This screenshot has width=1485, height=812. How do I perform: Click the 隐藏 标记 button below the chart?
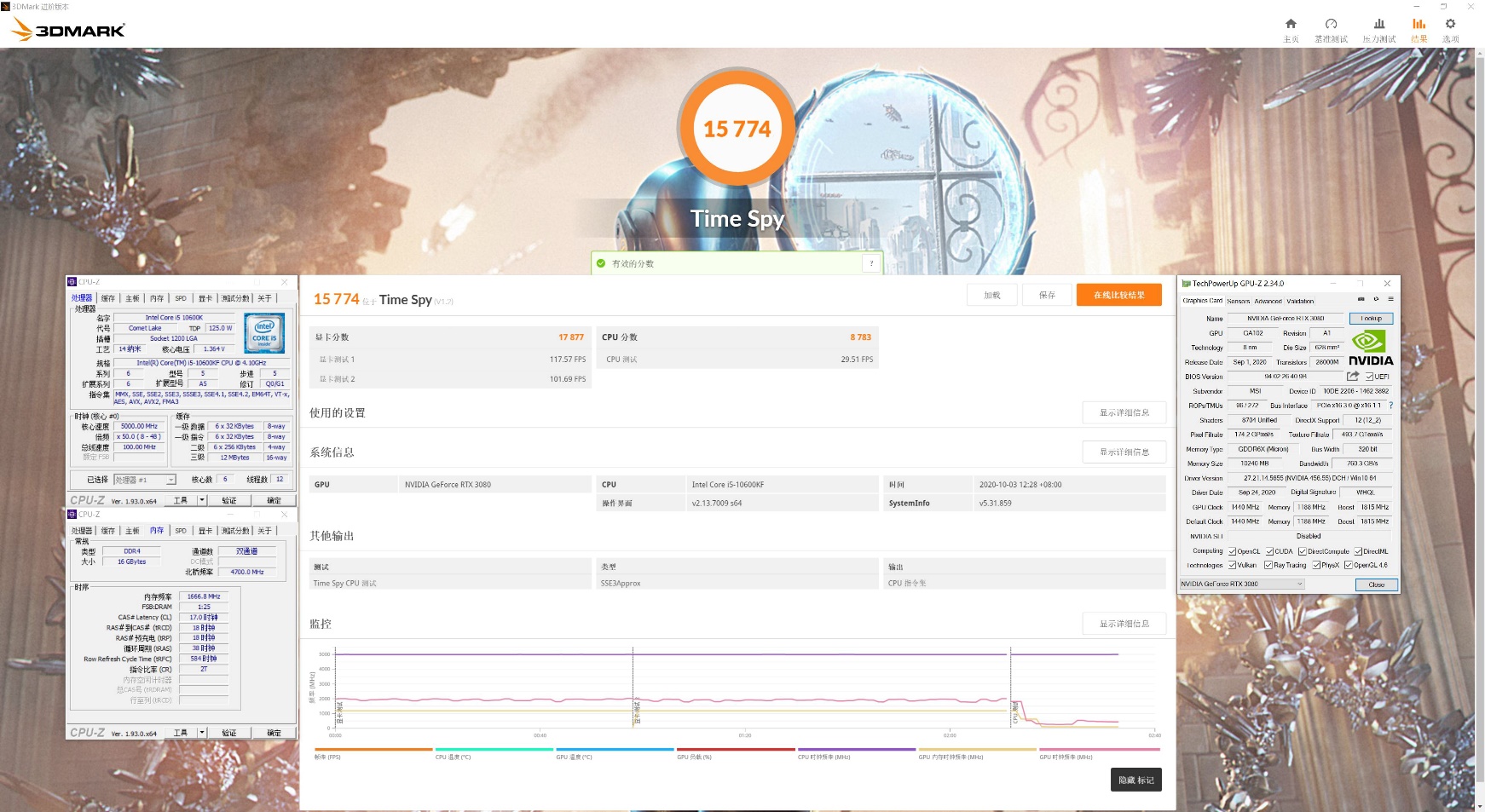click(x=1135, y=780)
